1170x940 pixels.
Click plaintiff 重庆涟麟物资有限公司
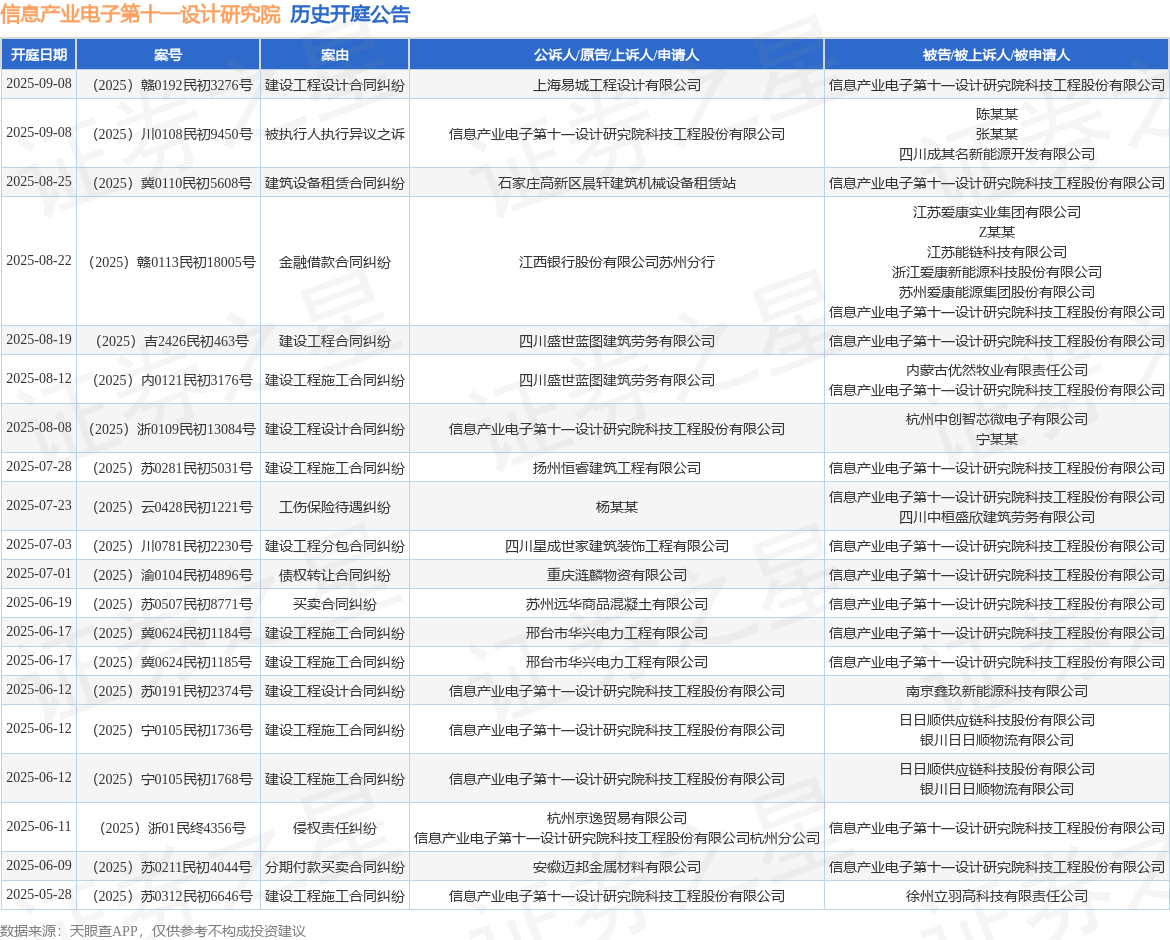pos(616,575)
